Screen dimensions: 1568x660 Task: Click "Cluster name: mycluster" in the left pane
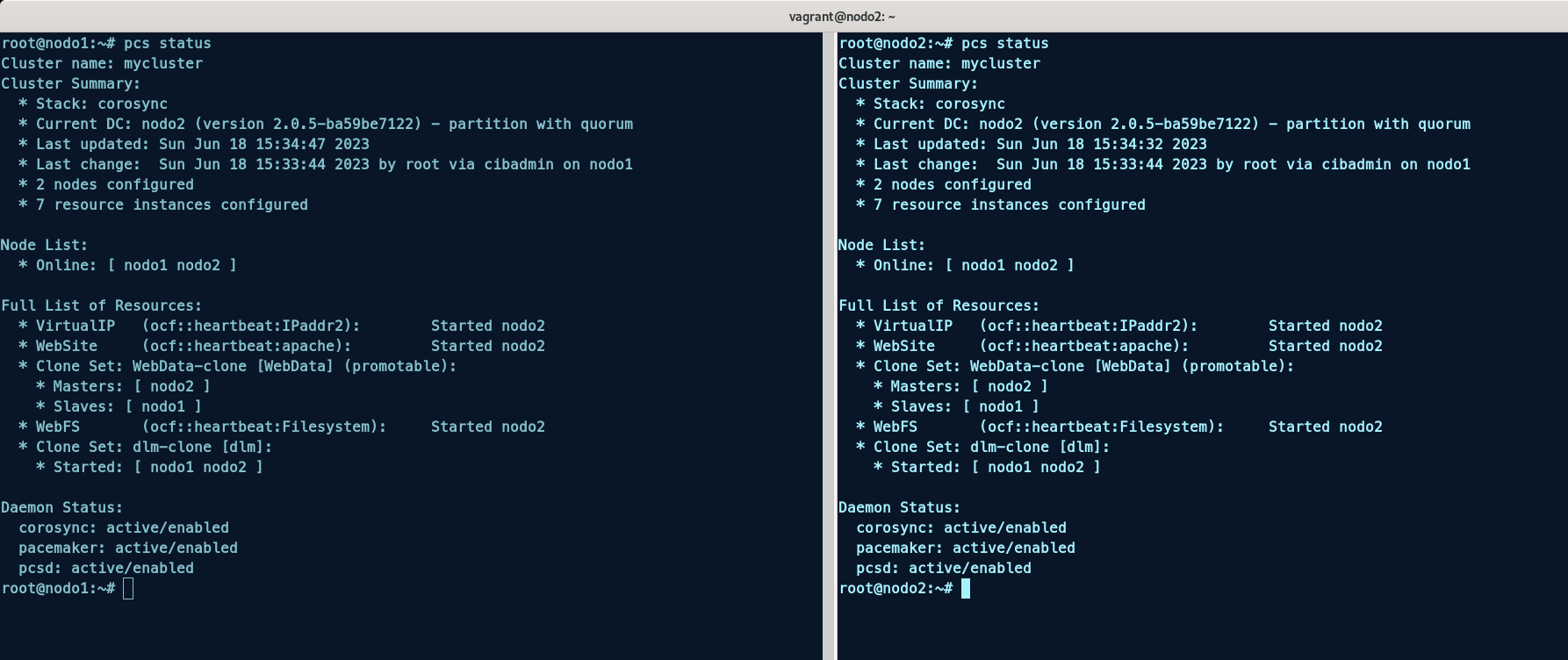click(102, 64)
